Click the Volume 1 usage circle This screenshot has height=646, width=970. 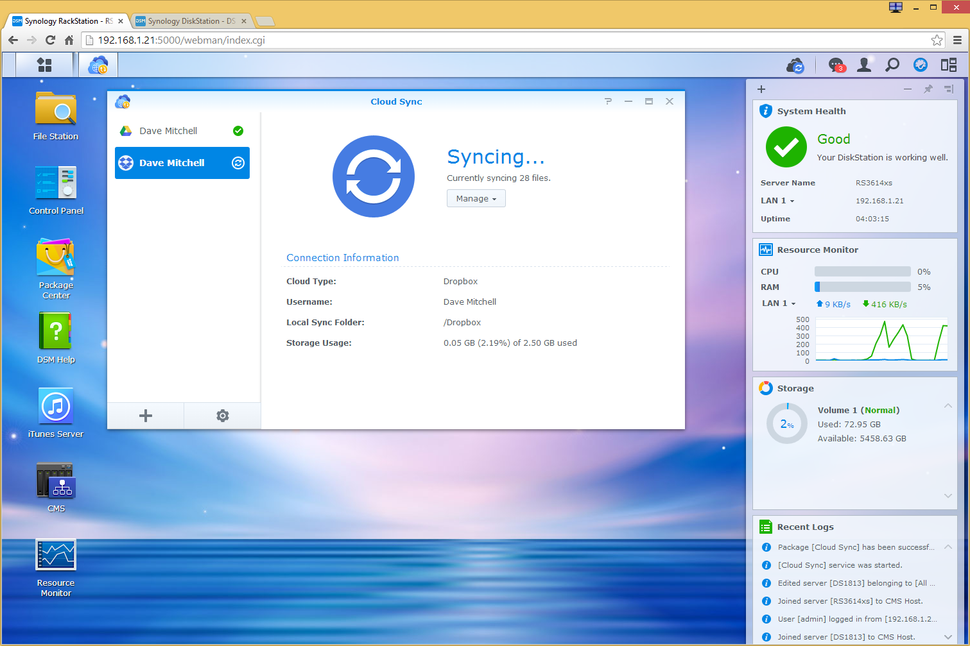pos(786,423)
